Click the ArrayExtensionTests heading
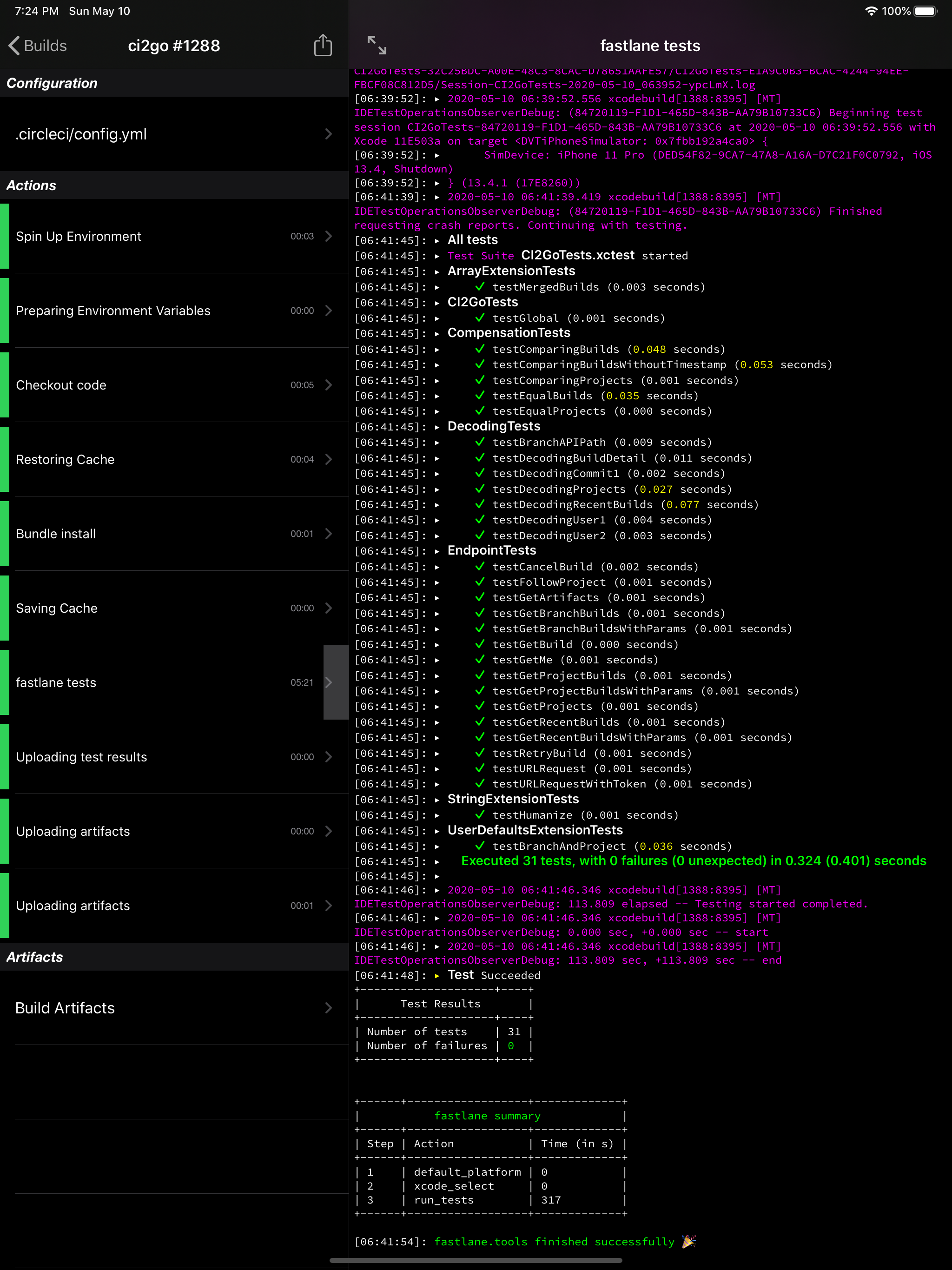Viewport: 952px width, 1270px height. click(x=511, y=271)
